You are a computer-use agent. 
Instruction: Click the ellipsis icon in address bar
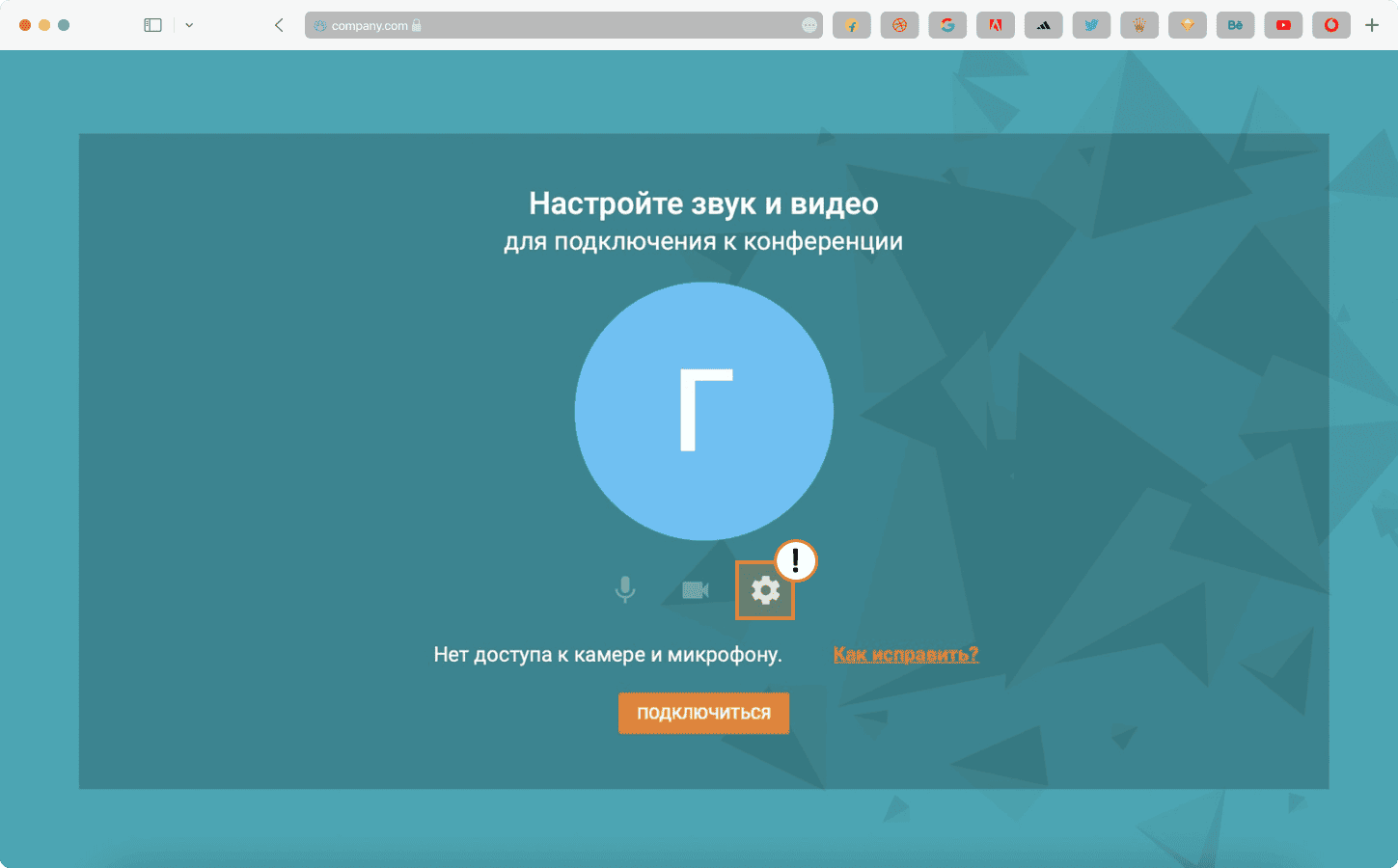point(809,25)
